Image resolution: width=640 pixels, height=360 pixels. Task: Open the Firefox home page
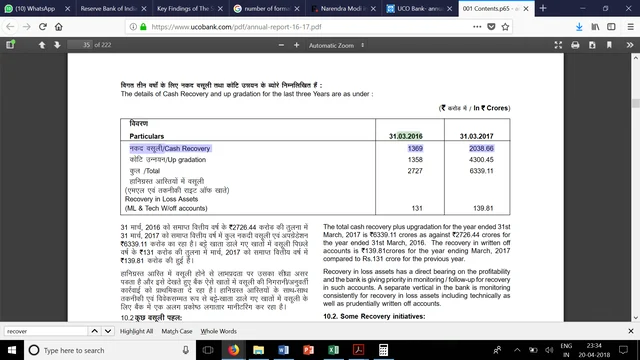[x=59, y=27]
